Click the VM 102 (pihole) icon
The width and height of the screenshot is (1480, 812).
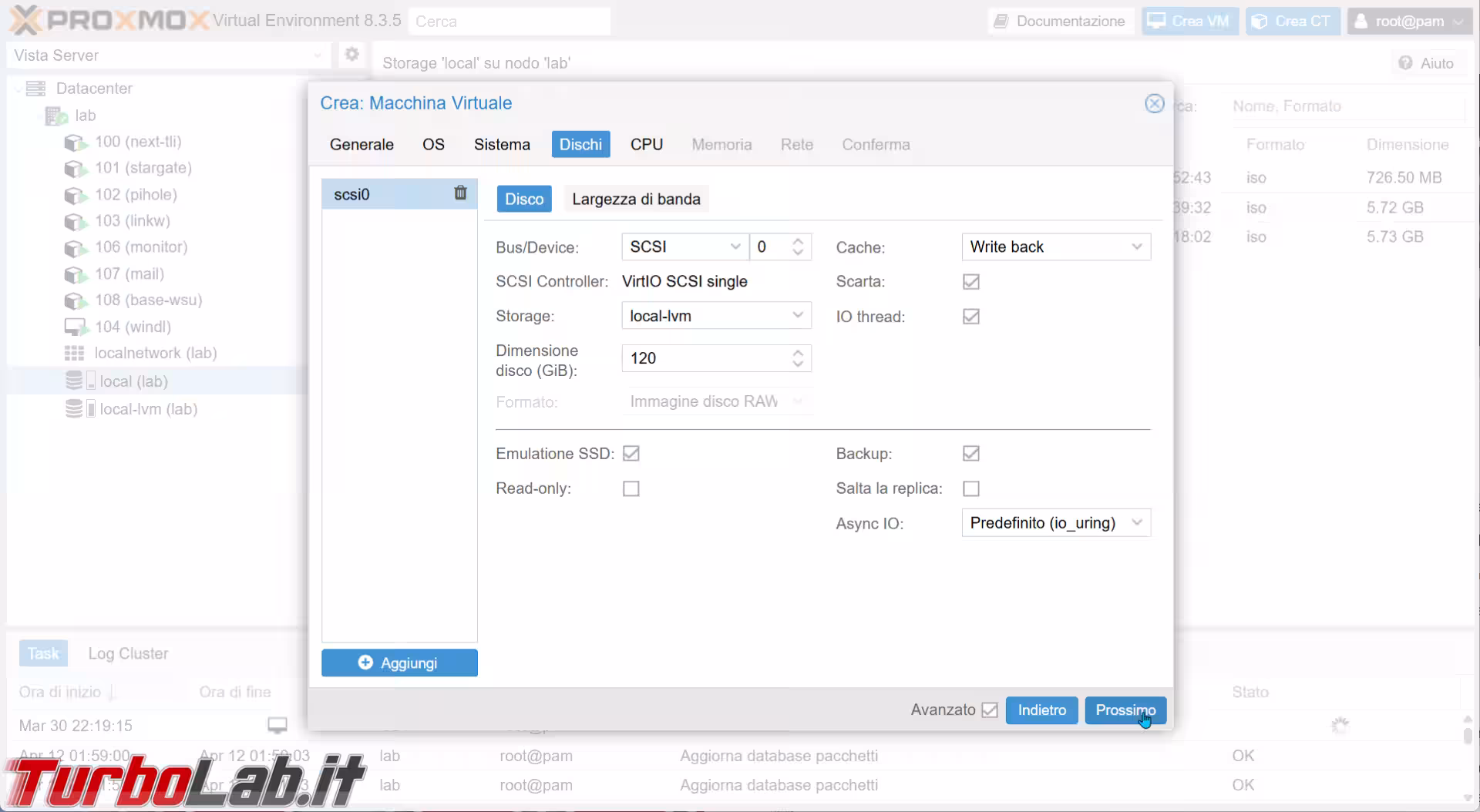pyautogui.click(x=74, y=196)
